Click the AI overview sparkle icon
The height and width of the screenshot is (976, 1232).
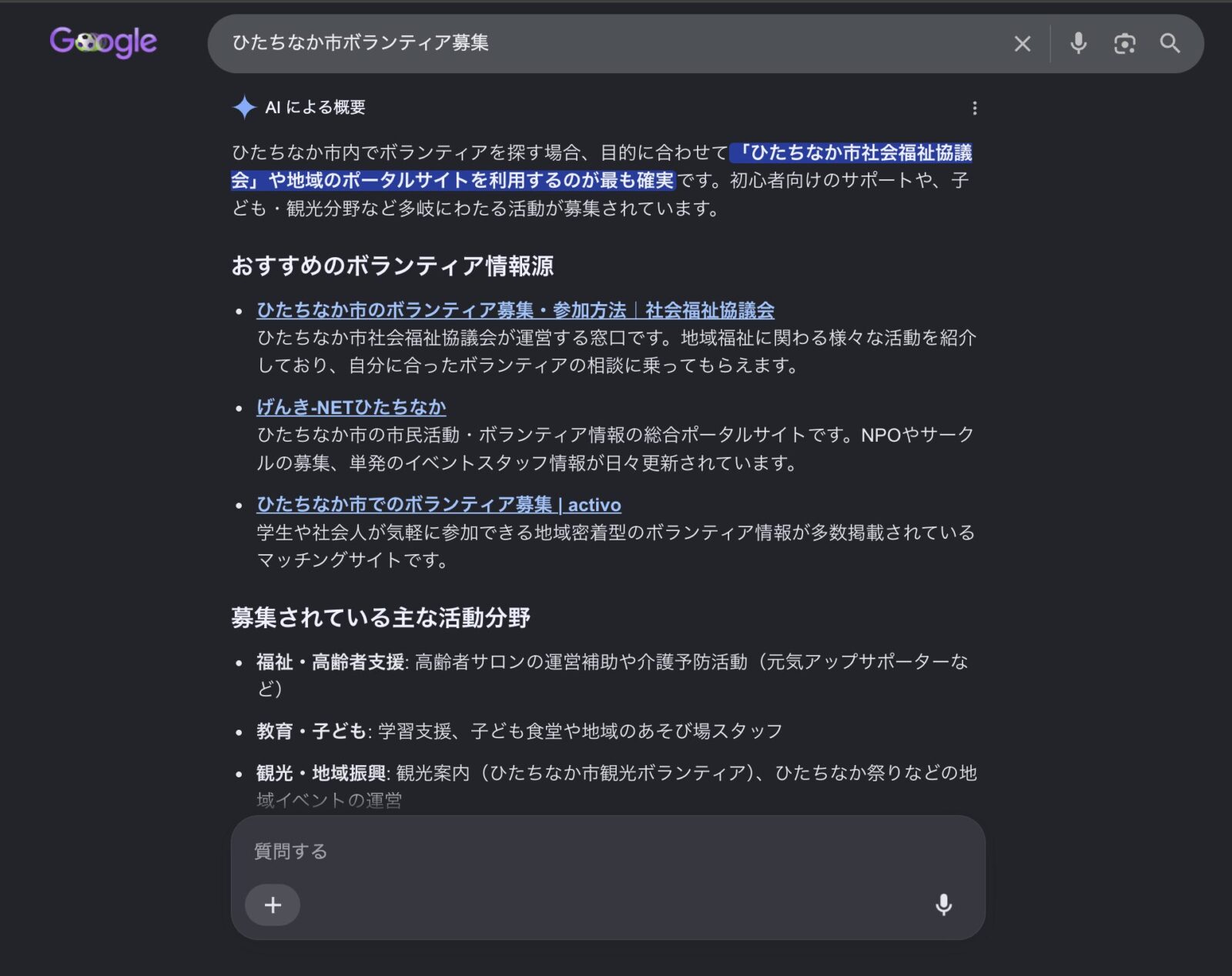(244, 107)
